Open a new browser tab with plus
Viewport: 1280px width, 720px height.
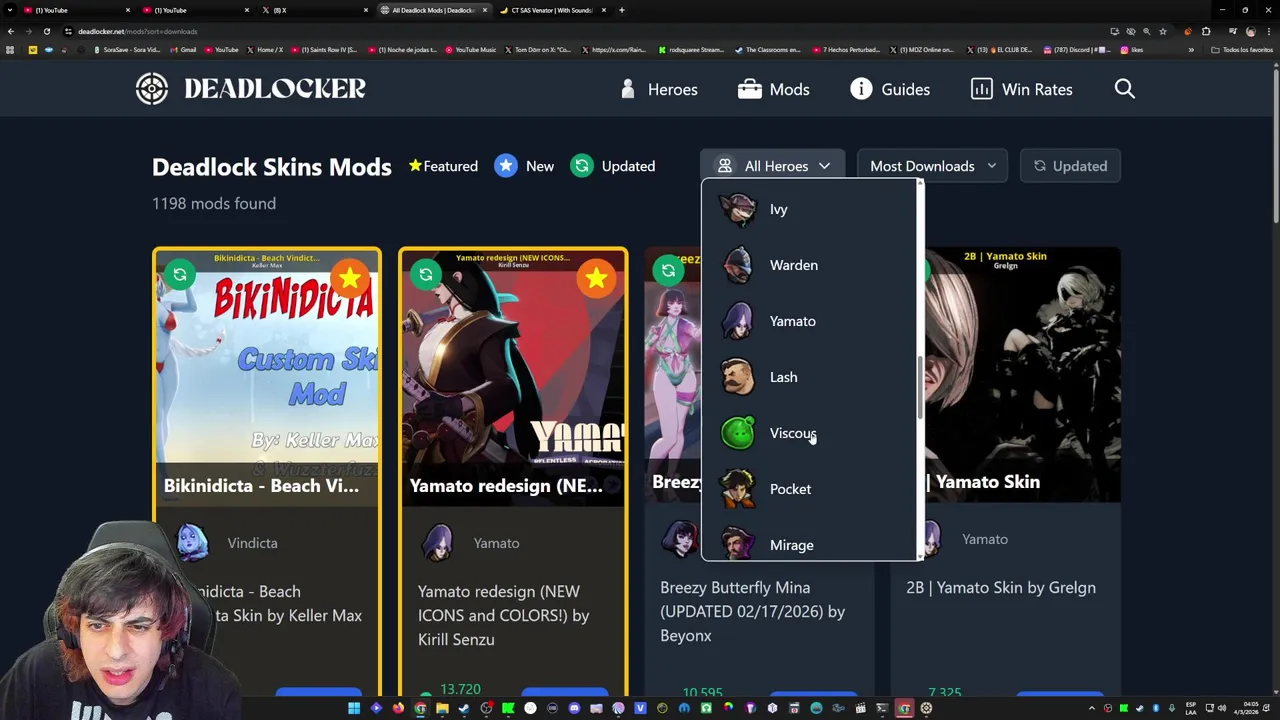[x=621, y=10]
